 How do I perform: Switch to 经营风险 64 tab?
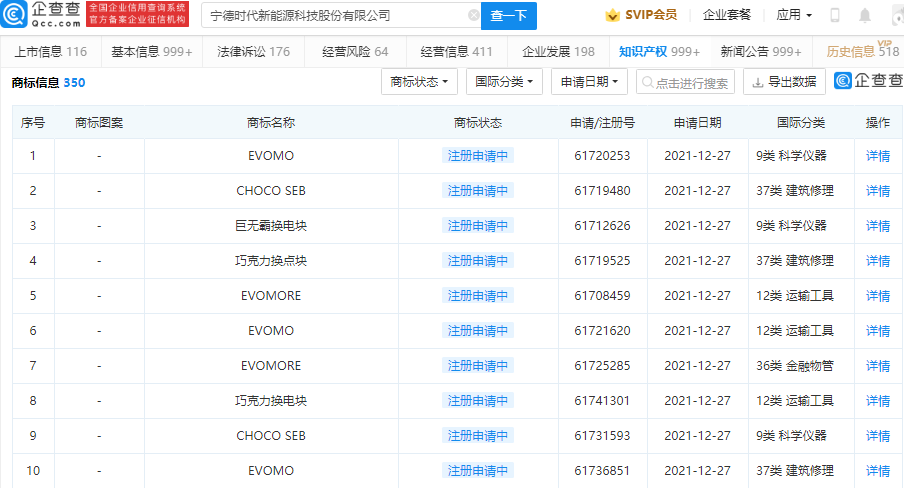(x=355, y=51)
